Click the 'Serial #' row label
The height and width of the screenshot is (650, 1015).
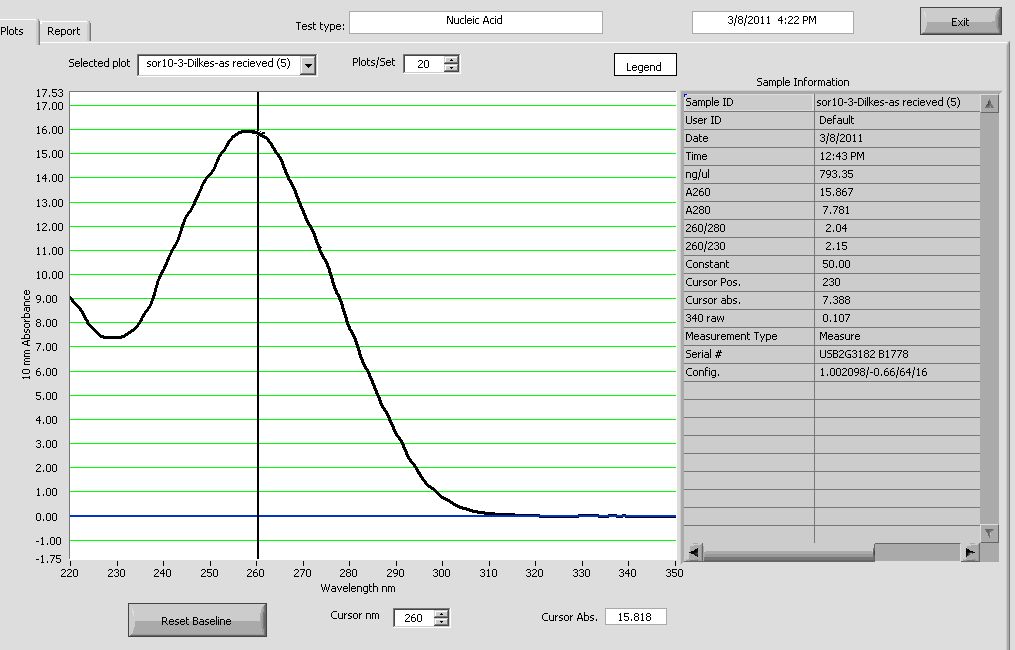(703, 355)
